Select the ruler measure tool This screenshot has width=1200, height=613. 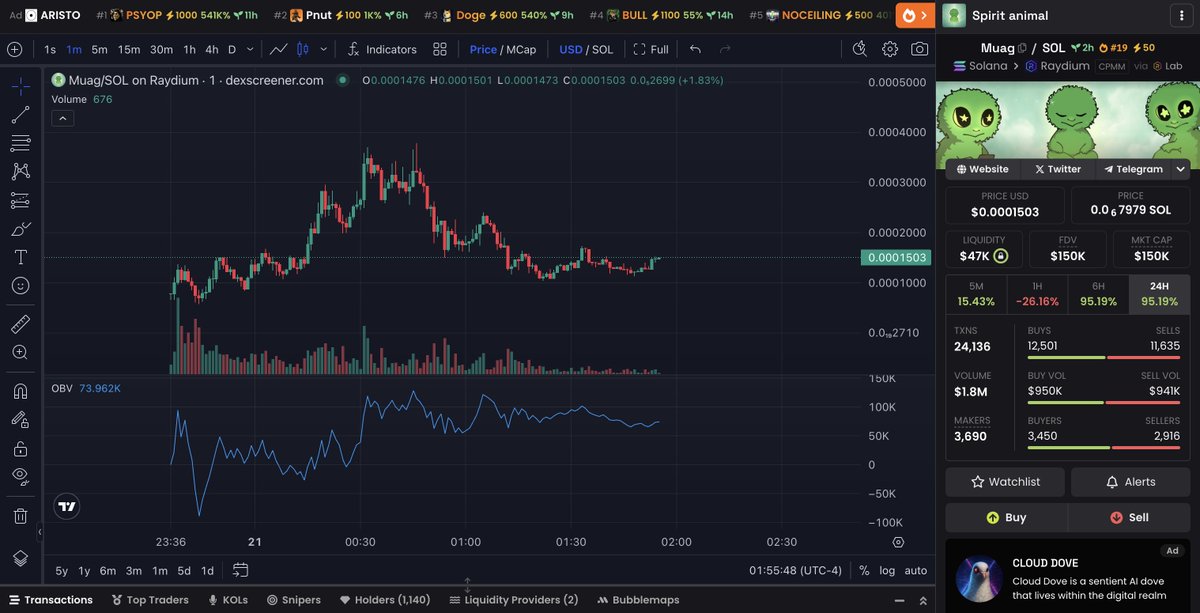coord(20,323)
